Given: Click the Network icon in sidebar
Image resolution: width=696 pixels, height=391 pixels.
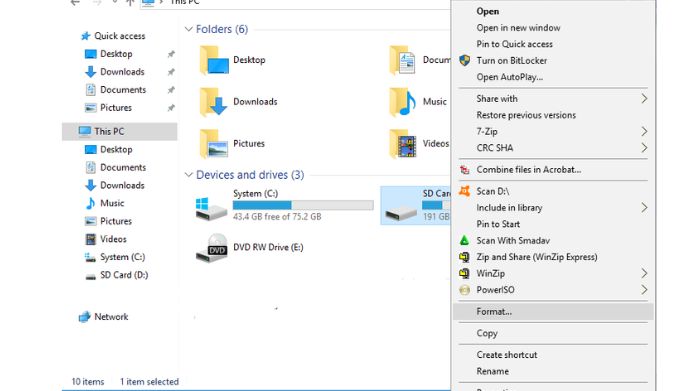Looking at the screenshot, I should click(84, 317).
